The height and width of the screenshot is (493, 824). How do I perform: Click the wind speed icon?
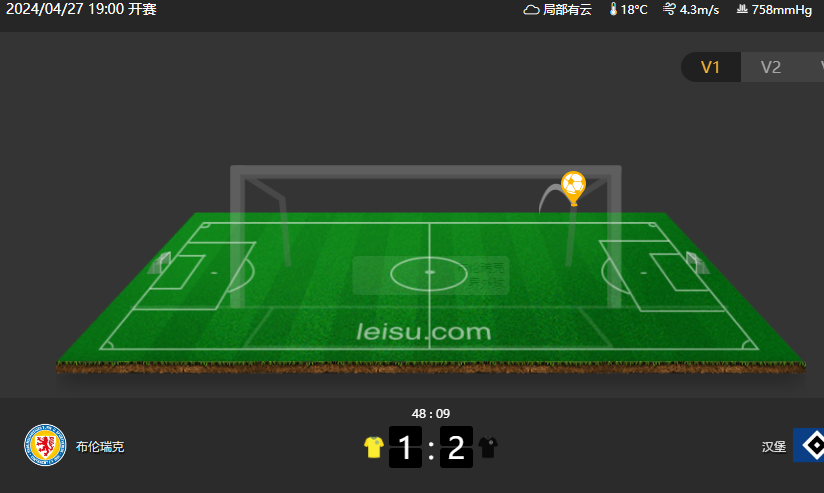(x=669, y=9)
